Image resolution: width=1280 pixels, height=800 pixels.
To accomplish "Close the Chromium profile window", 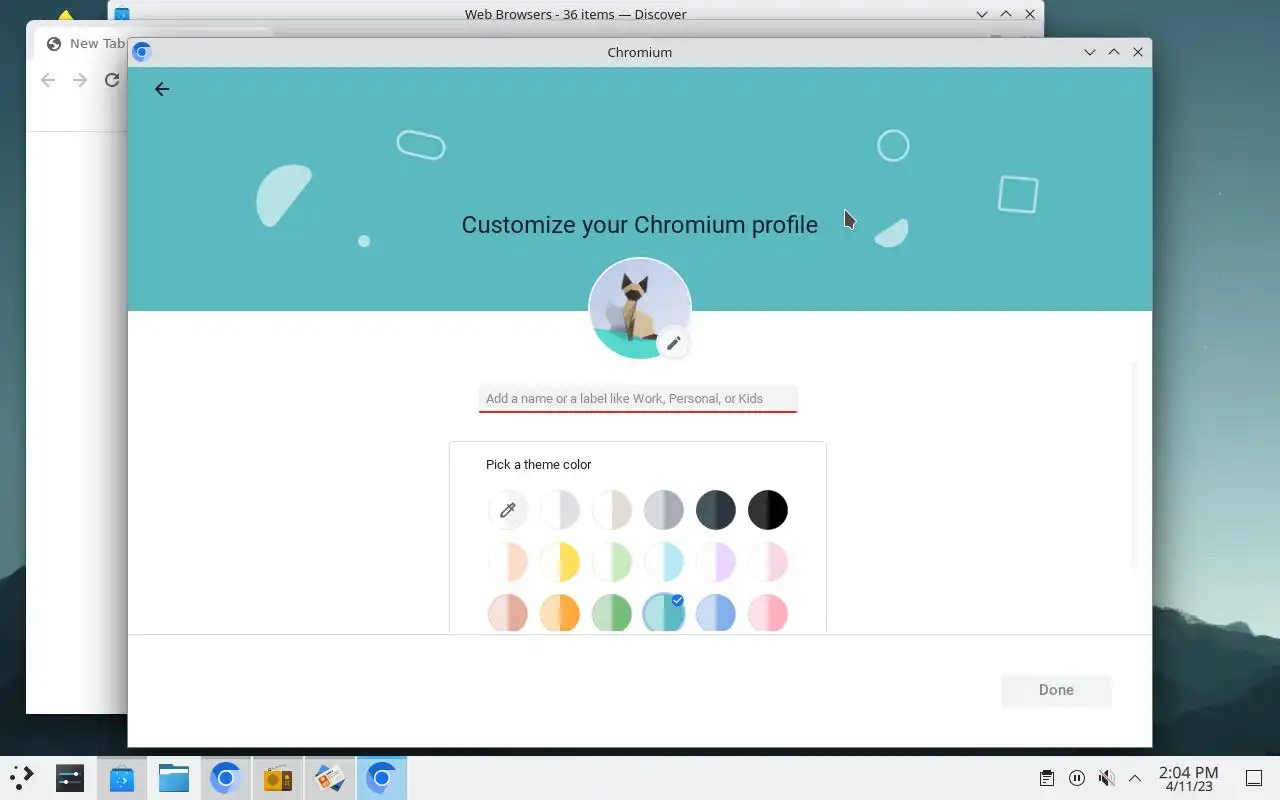I will point(1138,52).
